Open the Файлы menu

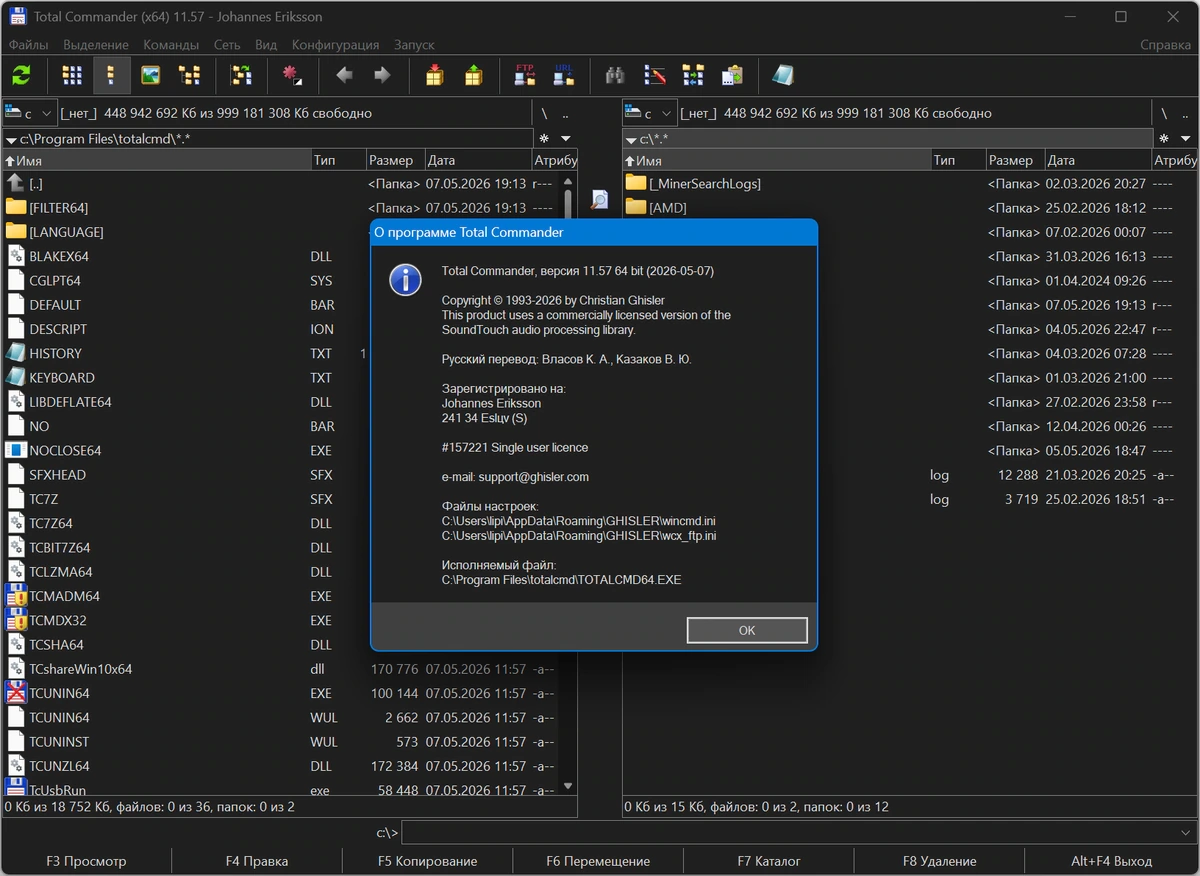coord(28,45)
